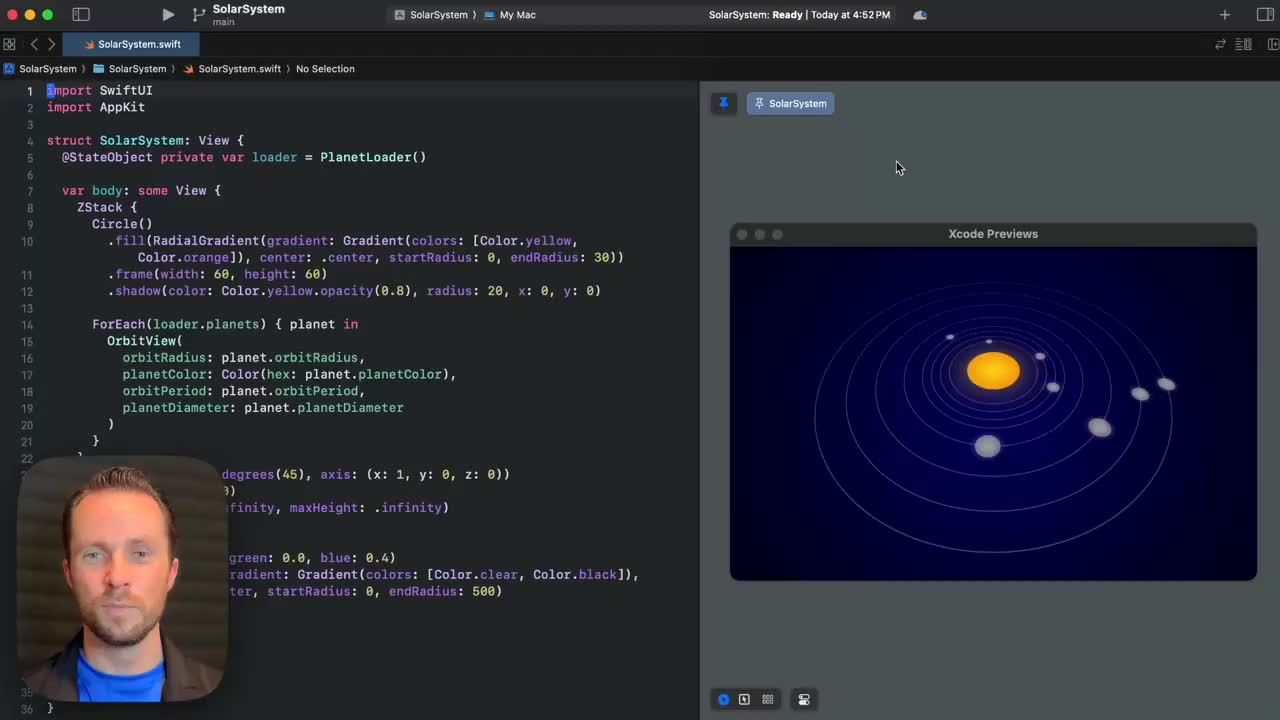The height and width of the screenshot is (720, 1280).
Task: Select the Live preview play icon
Action: point(724,699)
